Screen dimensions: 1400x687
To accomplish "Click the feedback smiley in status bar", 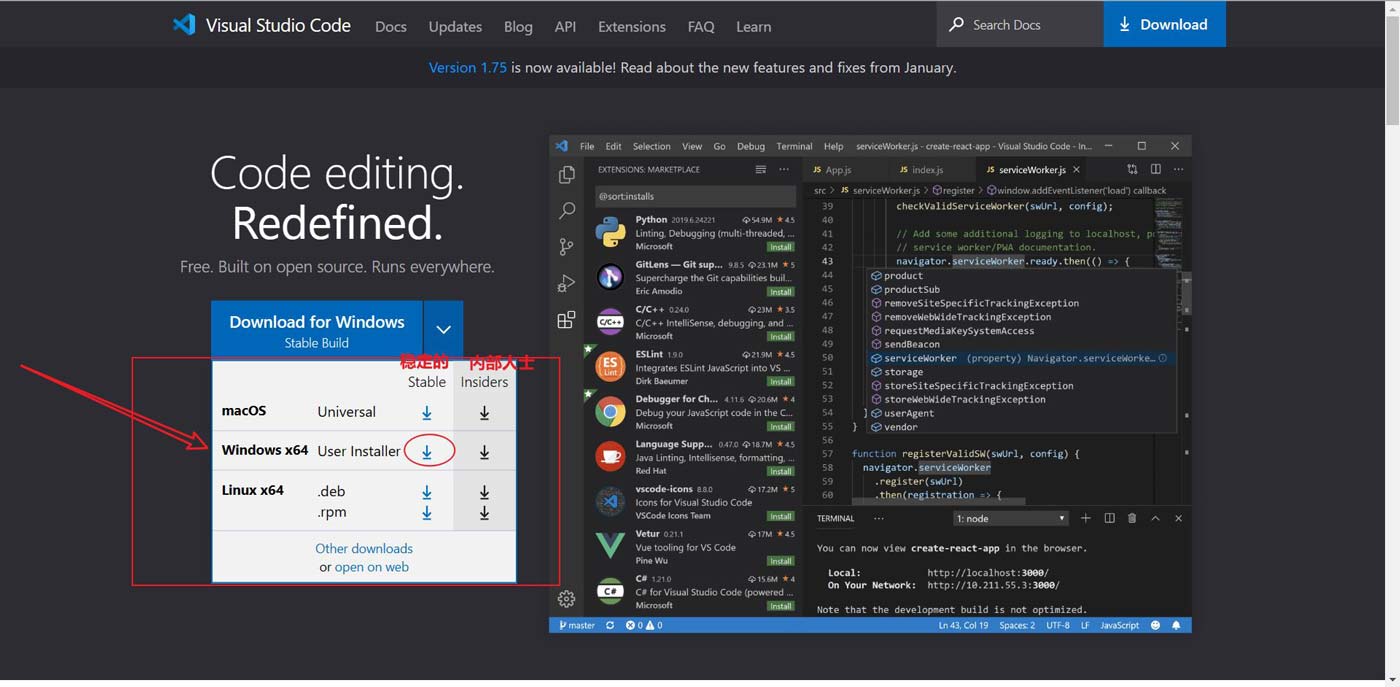I will 1155,625.
